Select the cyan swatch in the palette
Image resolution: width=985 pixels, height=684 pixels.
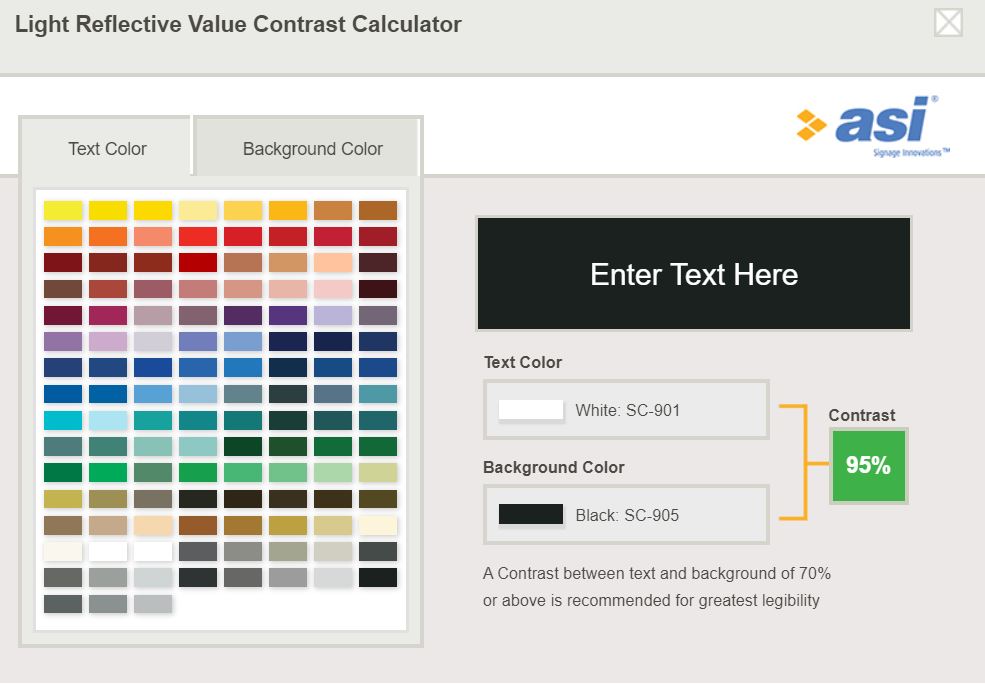63,418
